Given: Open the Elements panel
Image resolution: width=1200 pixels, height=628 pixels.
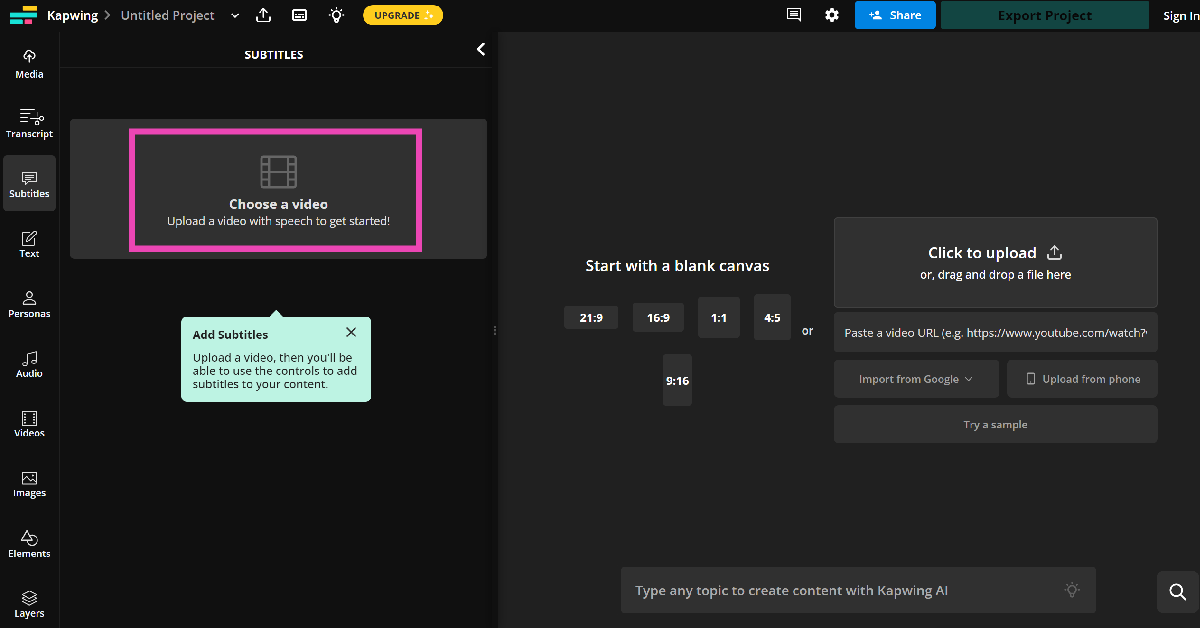Looking at the screenshot, I should pos(29,543).
